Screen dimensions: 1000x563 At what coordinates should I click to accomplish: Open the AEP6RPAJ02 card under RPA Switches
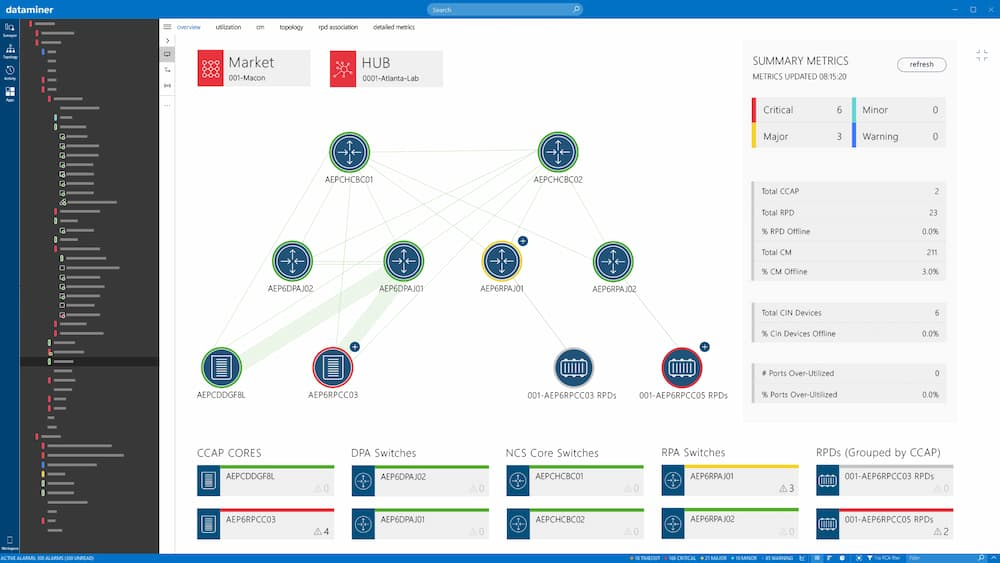coord(730,523)
